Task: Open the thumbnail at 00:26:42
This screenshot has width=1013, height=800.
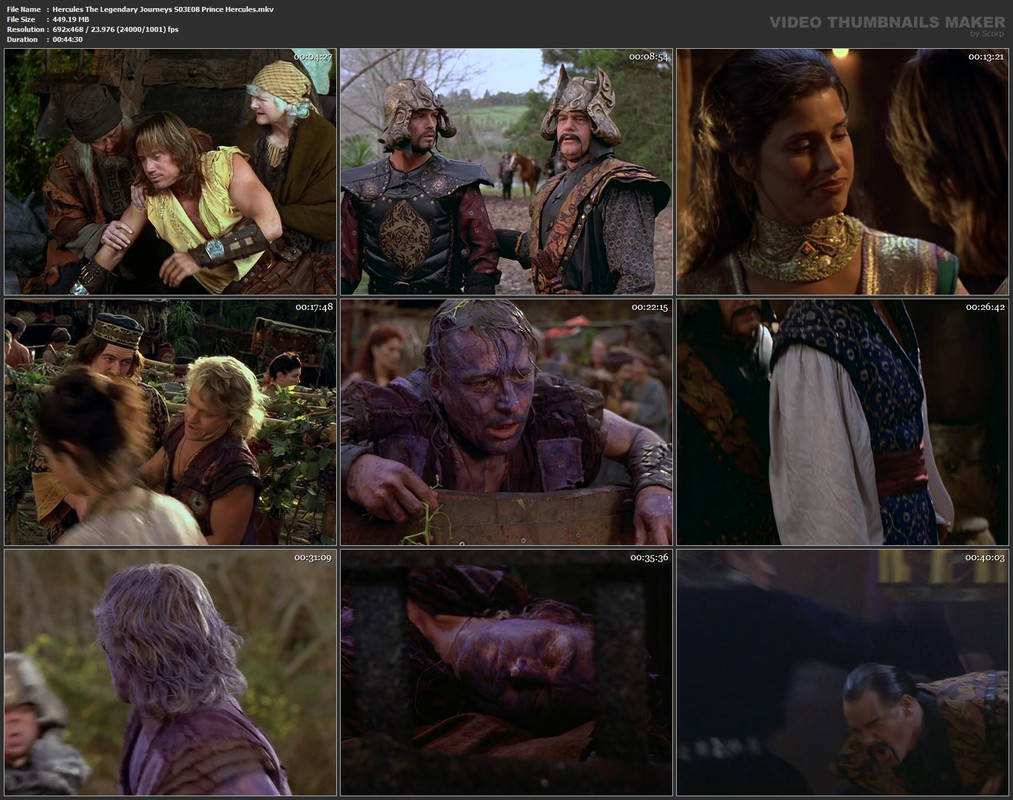Action: [842, 422]
